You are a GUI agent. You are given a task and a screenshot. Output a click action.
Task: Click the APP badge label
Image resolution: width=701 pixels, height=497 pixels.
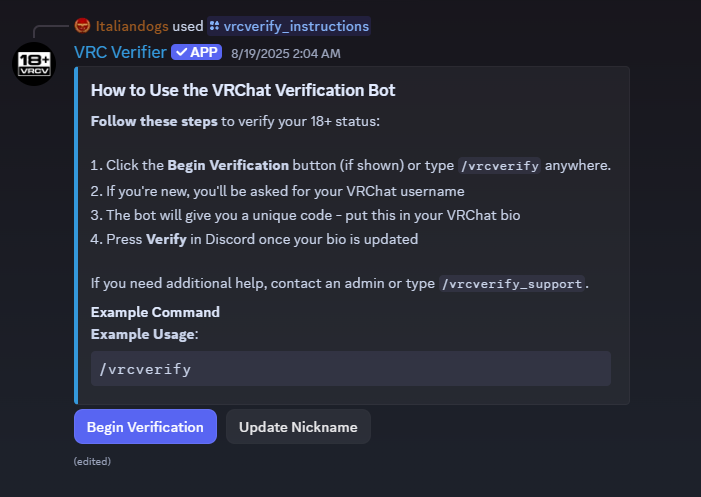point(203,52)
